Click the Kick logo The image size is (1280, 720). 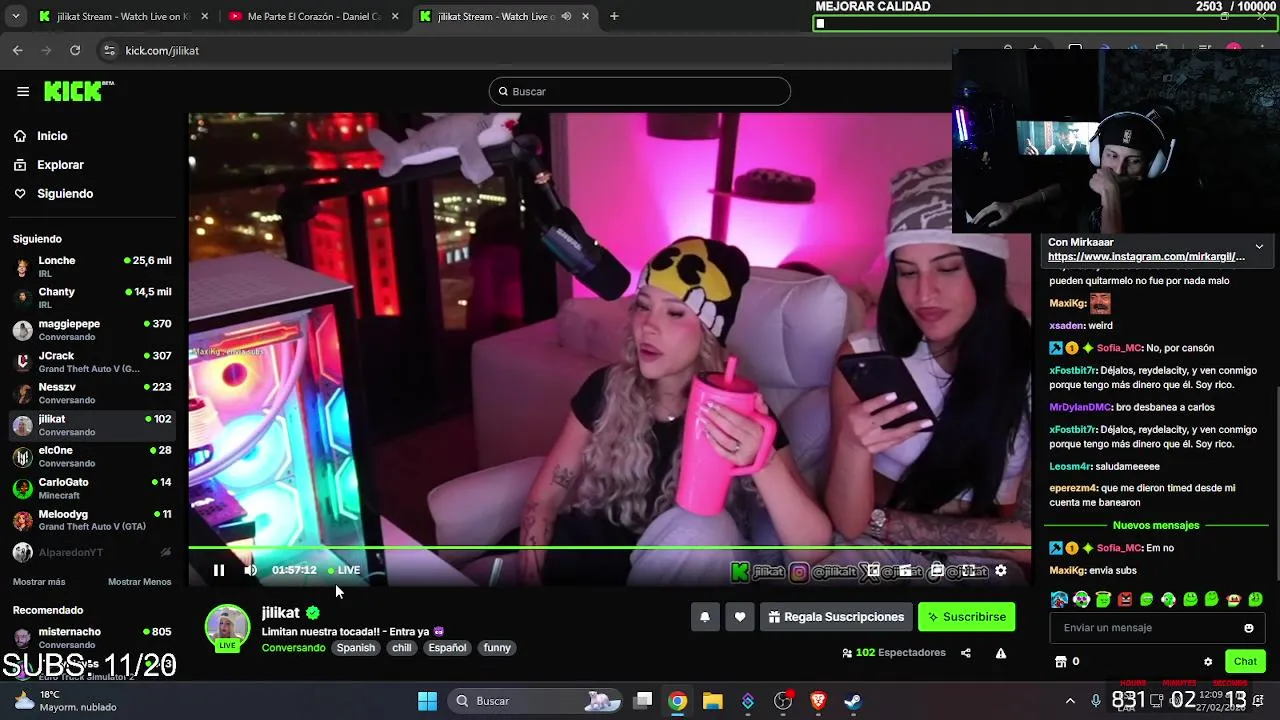[x=78, y=91]
